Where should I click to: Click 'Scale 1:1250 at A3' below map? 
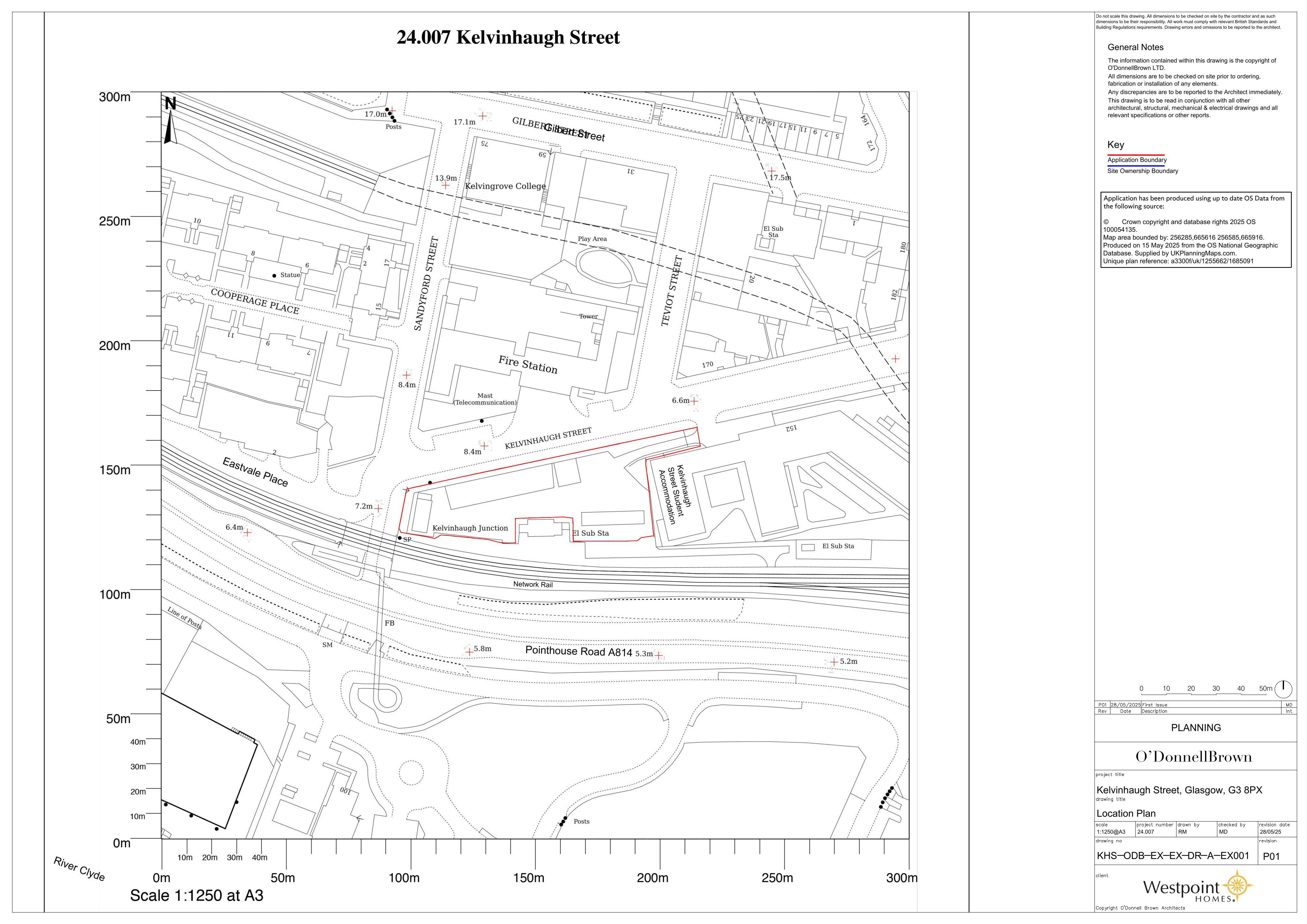pos(196,896)
